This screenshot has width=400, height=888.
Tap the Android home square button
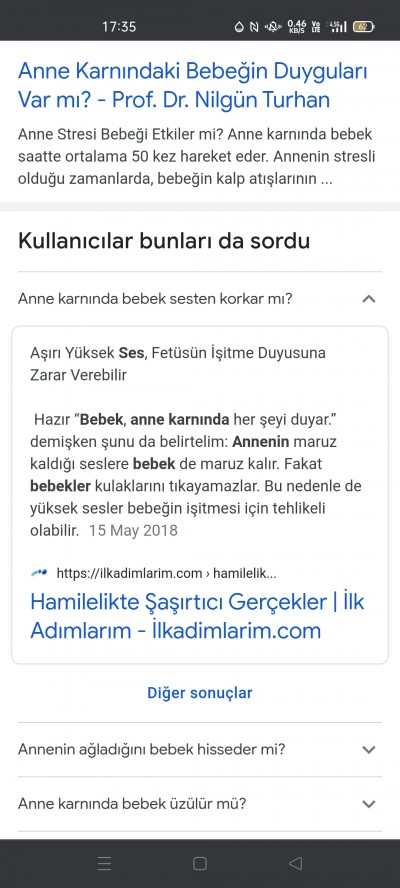coord(199,863)
